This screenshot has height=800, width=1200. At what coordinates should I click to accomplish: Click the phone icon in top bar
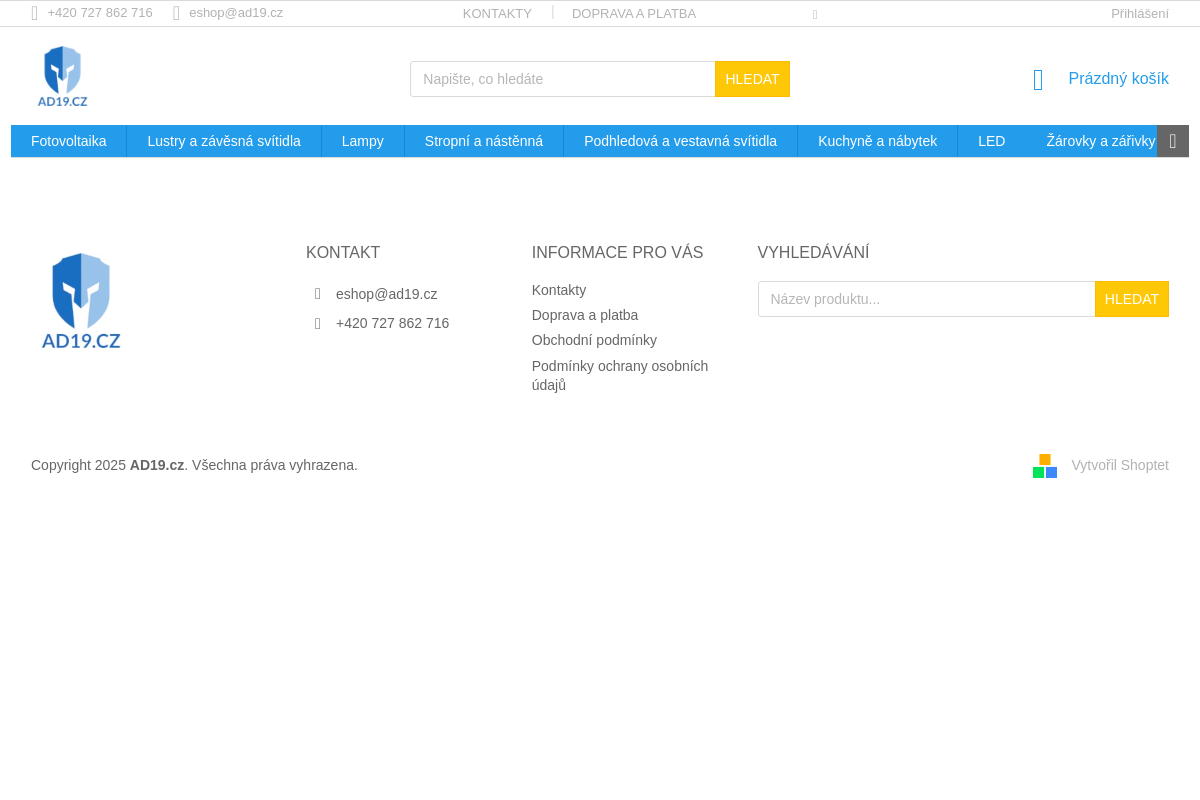35,13
